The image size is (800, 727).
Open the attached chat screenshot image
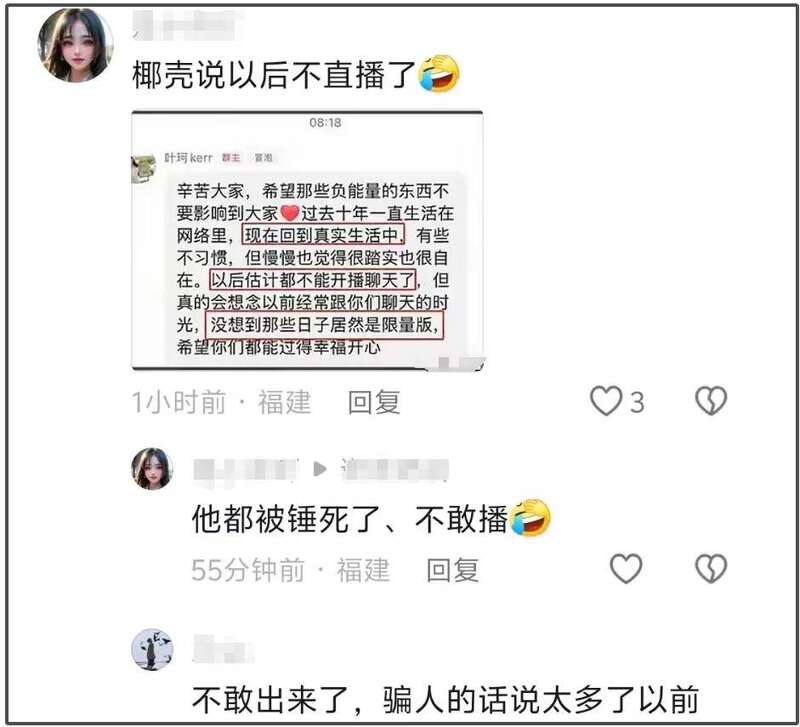point(308,240)
